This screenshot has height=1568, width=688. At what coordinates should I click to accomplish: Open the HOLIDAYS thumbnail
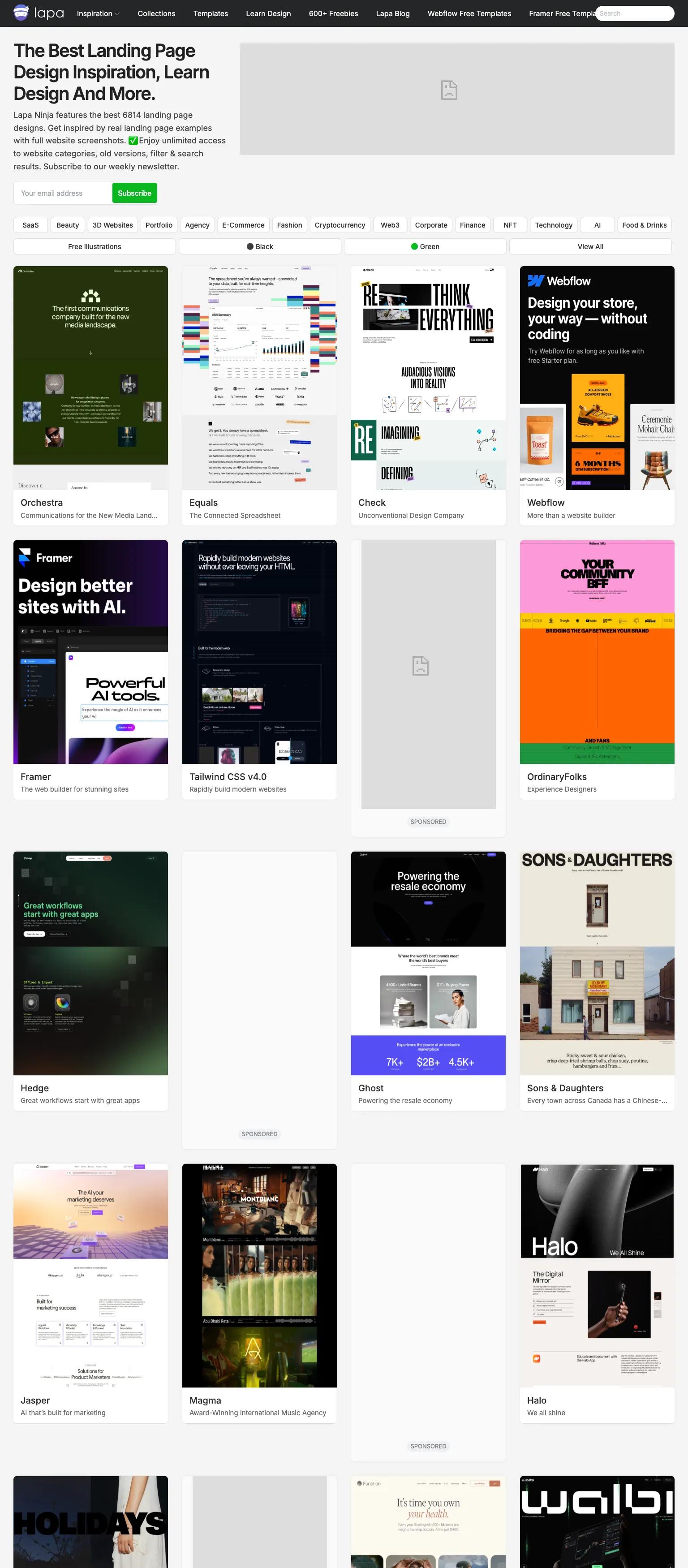click(91, 1522)
